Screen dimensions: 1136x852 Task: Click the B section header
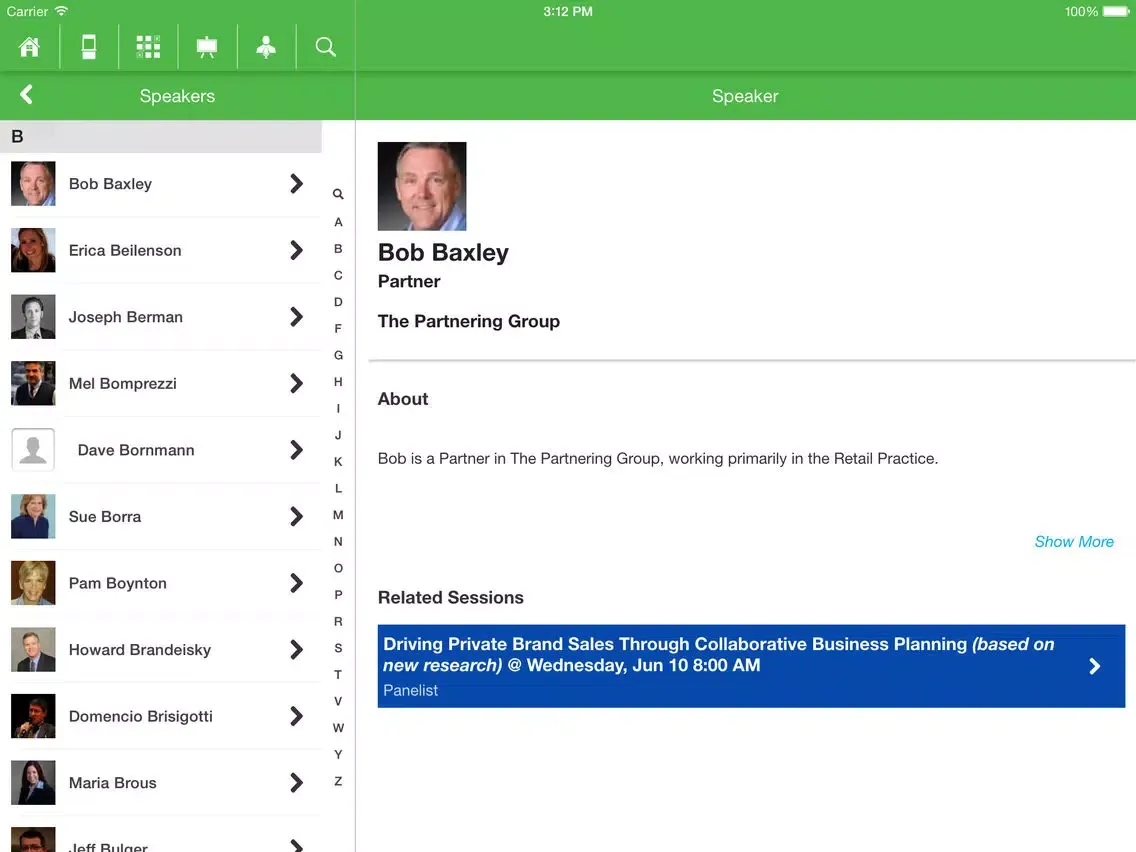click(161, 136)
